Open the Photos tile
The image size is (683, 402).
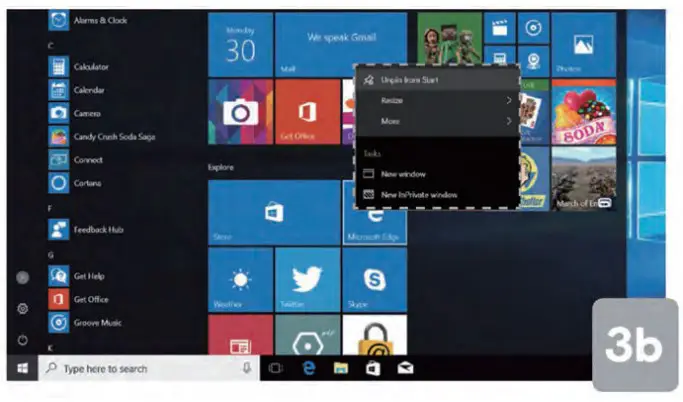tap(584, 44)
